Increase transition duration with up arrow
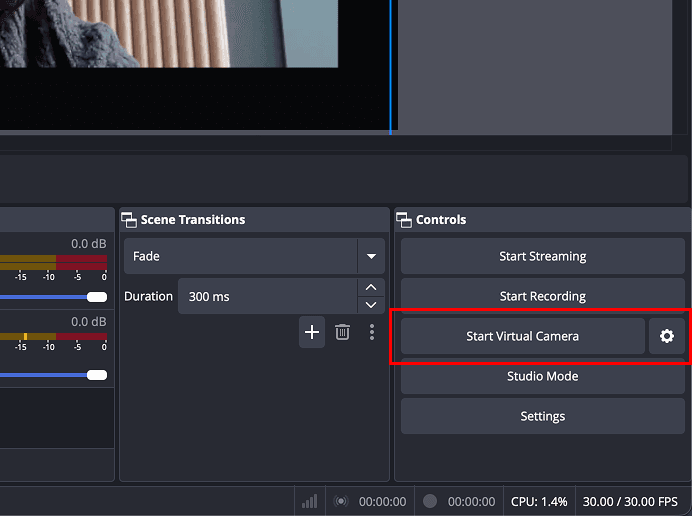The image size is (692, 516). point(371,287)
